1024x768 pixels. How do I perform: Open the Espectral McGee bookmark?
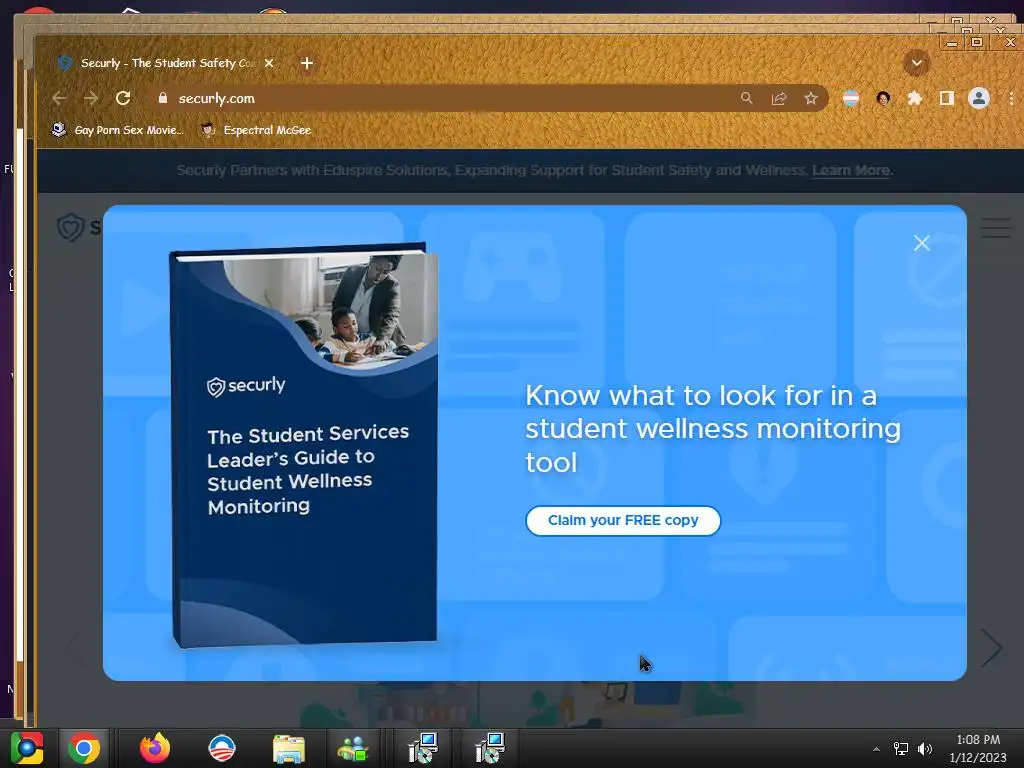click(x=256, y=130)
